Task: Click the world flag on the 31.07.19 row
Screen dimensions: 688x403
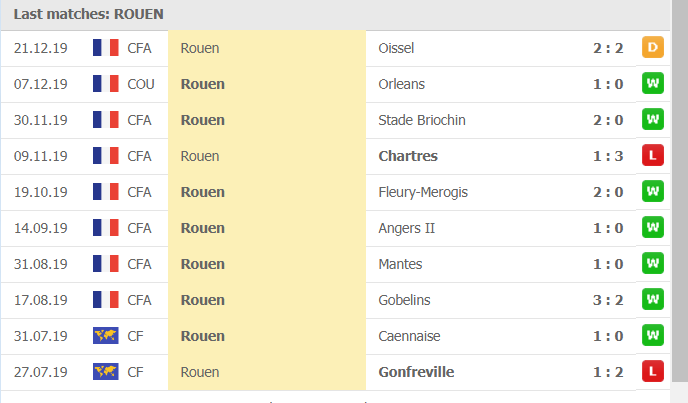Action: 105,336
